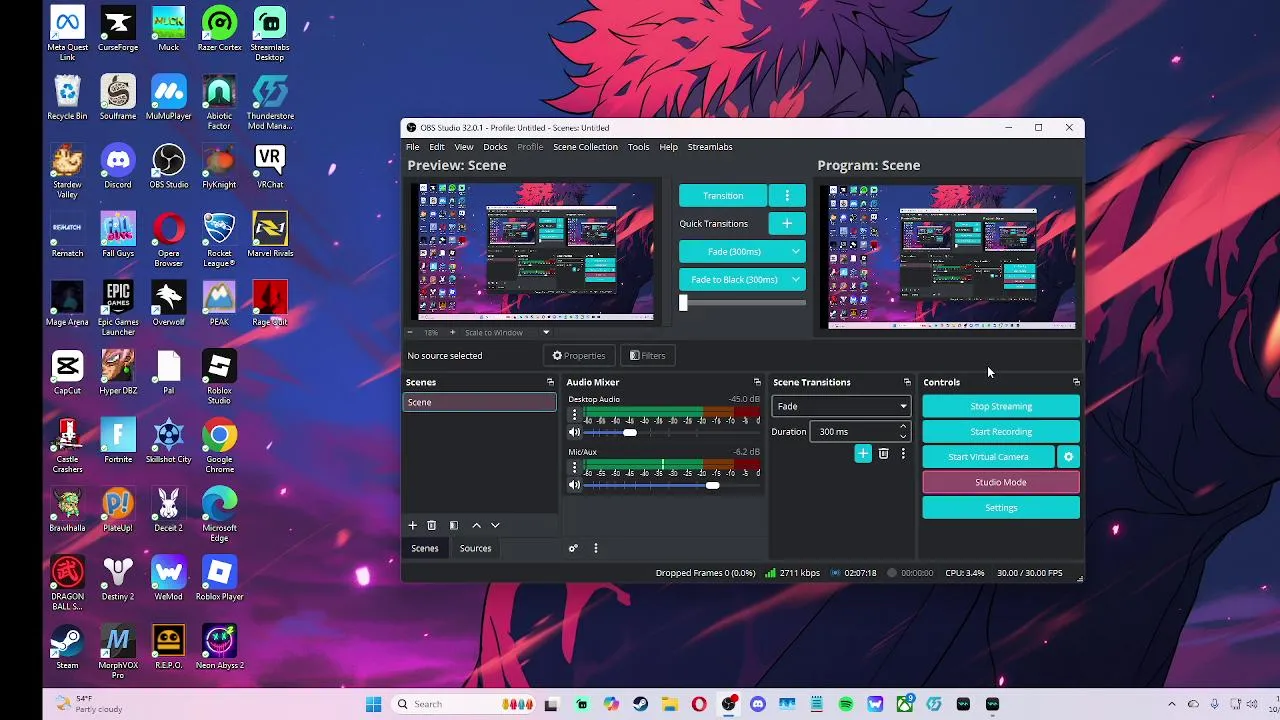The image size is (1280, 720).
Task: Open the Streamlabs menu
Action: [x=710, y=147]
